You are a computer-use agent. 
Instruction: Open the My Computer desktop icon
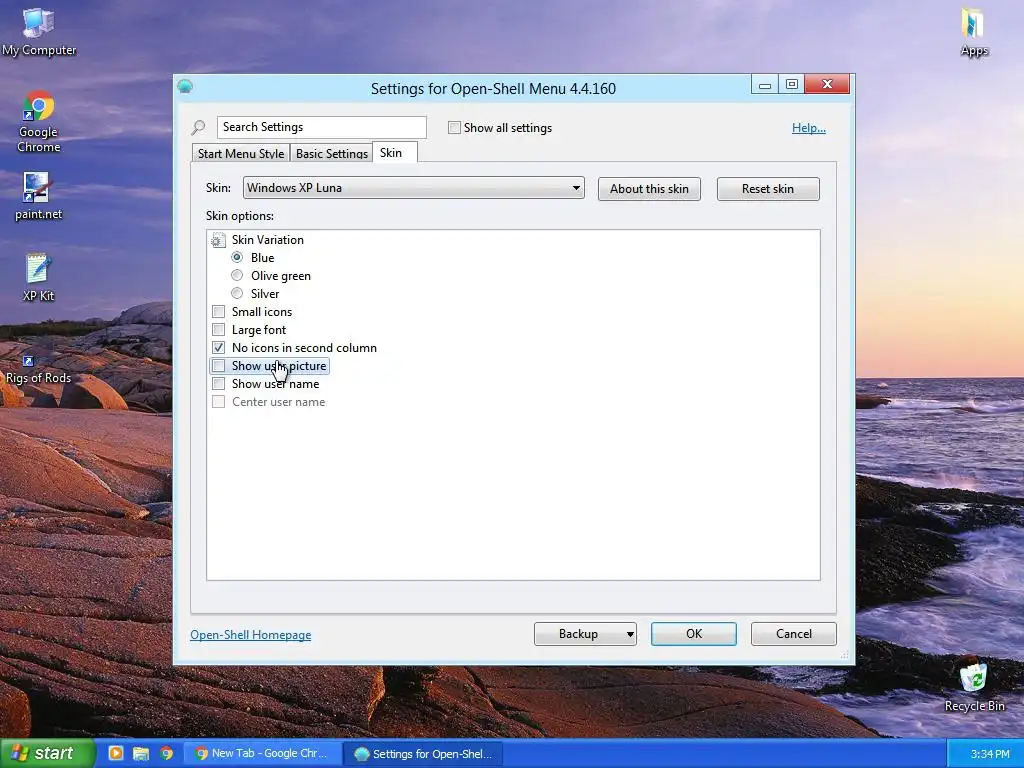coord(39,31)
